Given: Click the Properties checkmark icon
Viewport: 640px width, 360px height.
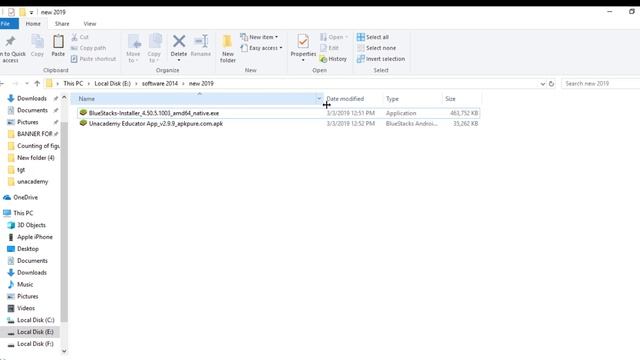Looking at the screenshot, I should coord(303,41).
